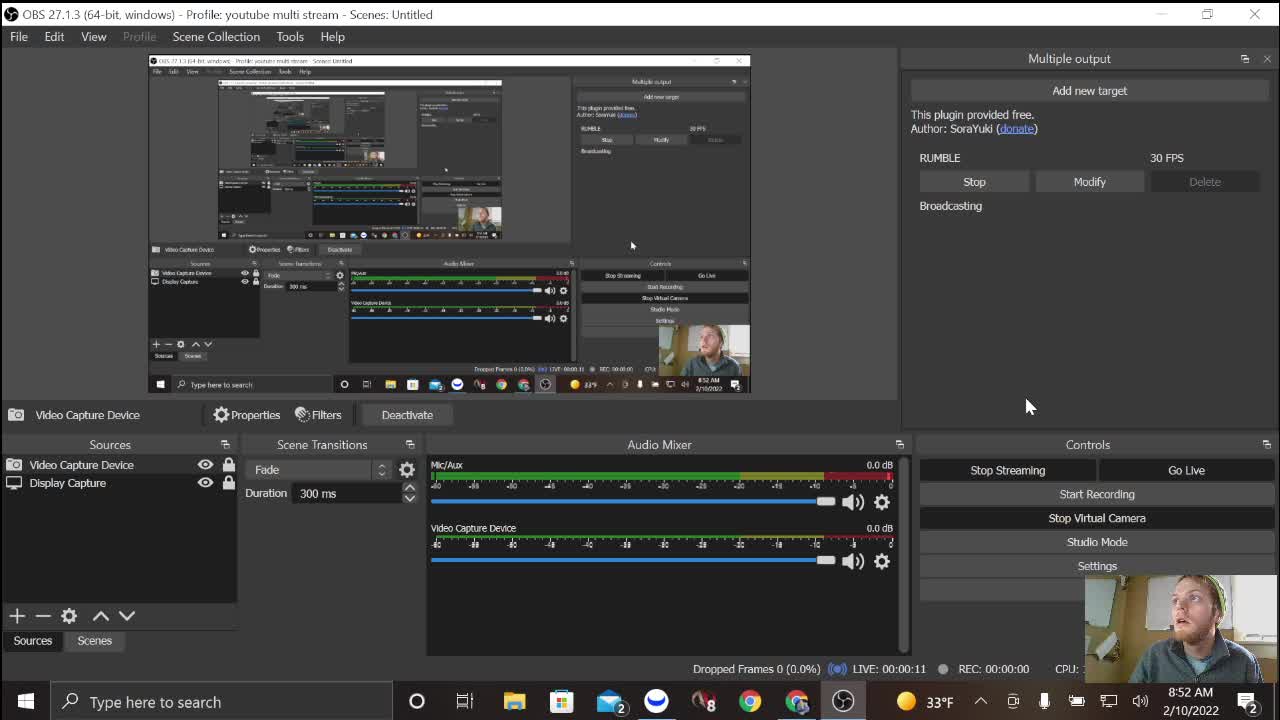Open Google Chrome from taskbar

pyautogui.click(x=750, y=702)
